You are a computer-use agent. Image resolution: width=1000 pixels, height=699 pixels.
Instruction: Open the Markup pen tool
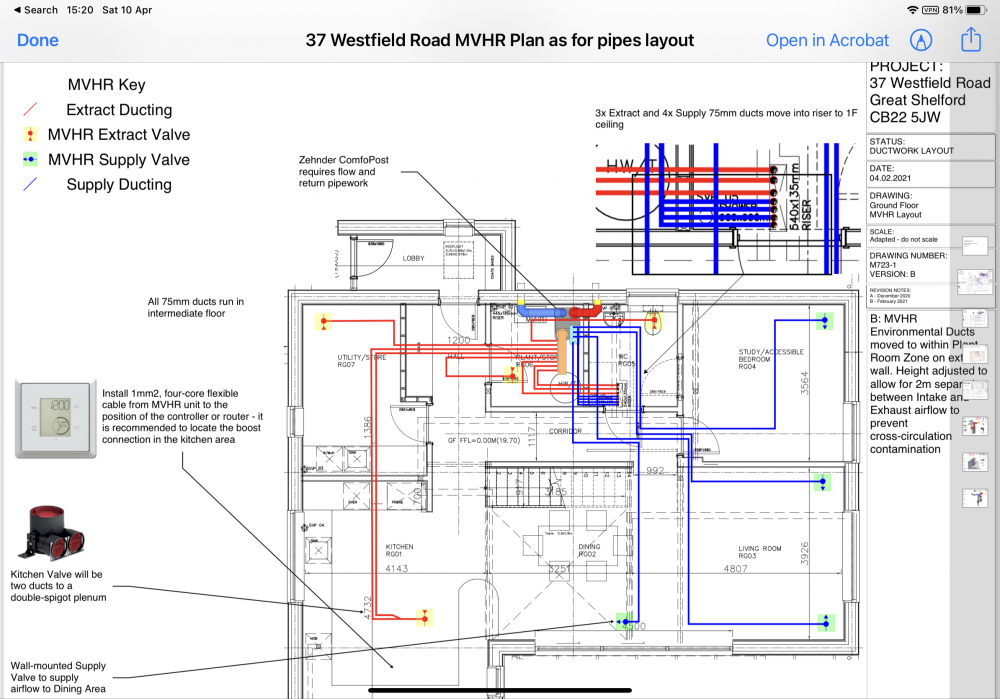pyautogui.click(x=920, y=40)
